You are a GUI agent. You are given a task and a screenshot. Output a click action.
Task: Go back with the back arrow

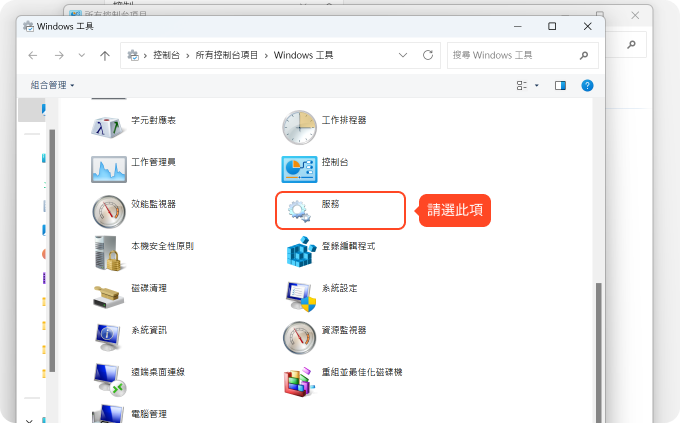(x=33, y=56)
